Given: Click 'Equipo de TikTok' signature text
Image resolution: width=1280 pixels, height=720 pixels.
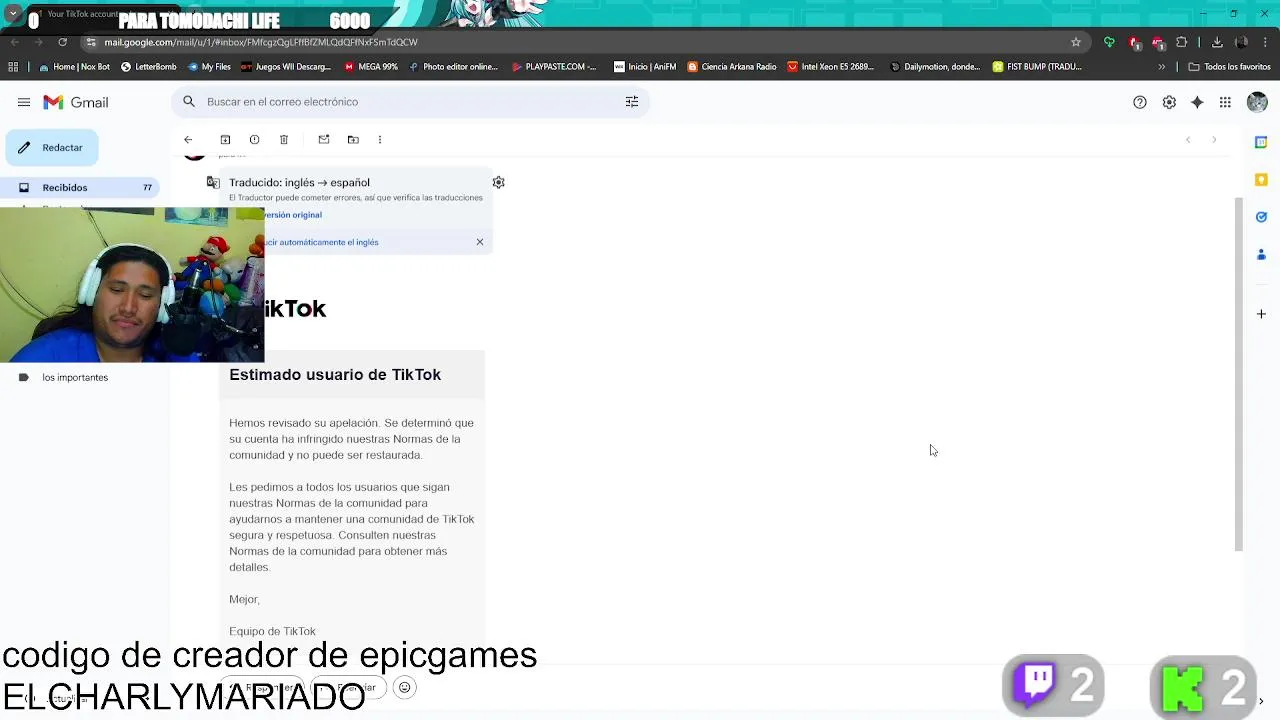Looking at the screenshot, I should (272, 632).
